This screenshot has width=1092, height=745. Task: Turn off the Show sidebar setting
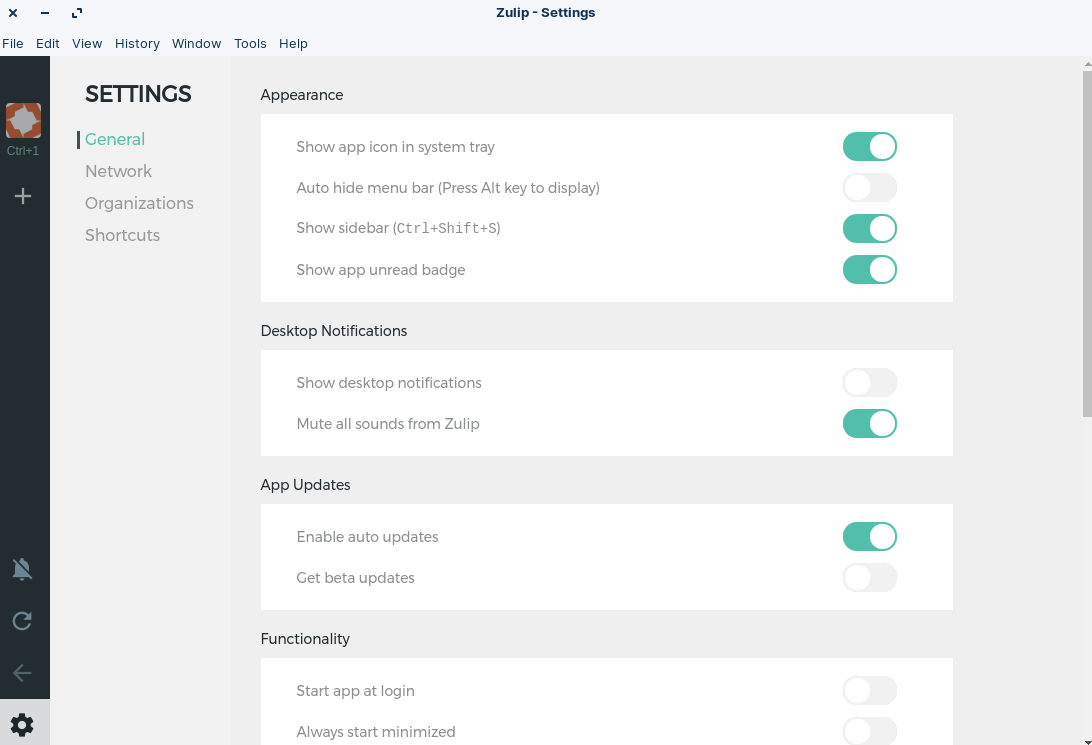[869, 228]
